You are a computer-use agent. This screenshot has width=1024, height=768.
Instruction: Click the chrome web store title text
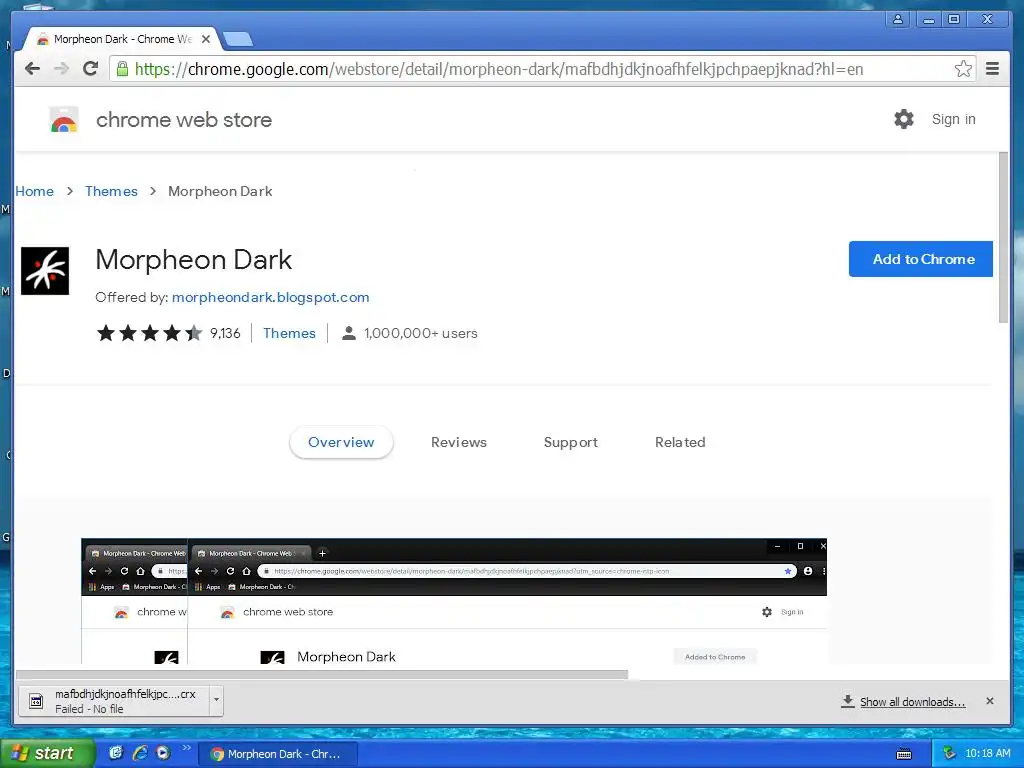pos(184,120)
